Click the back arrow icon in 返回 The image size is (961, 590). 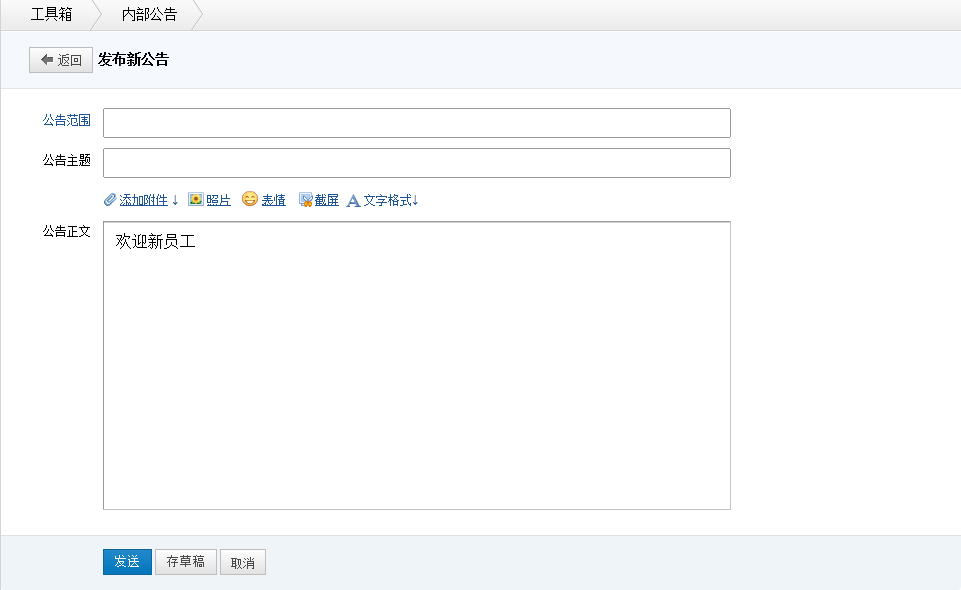pyautogui.click(x=47, y=60)
